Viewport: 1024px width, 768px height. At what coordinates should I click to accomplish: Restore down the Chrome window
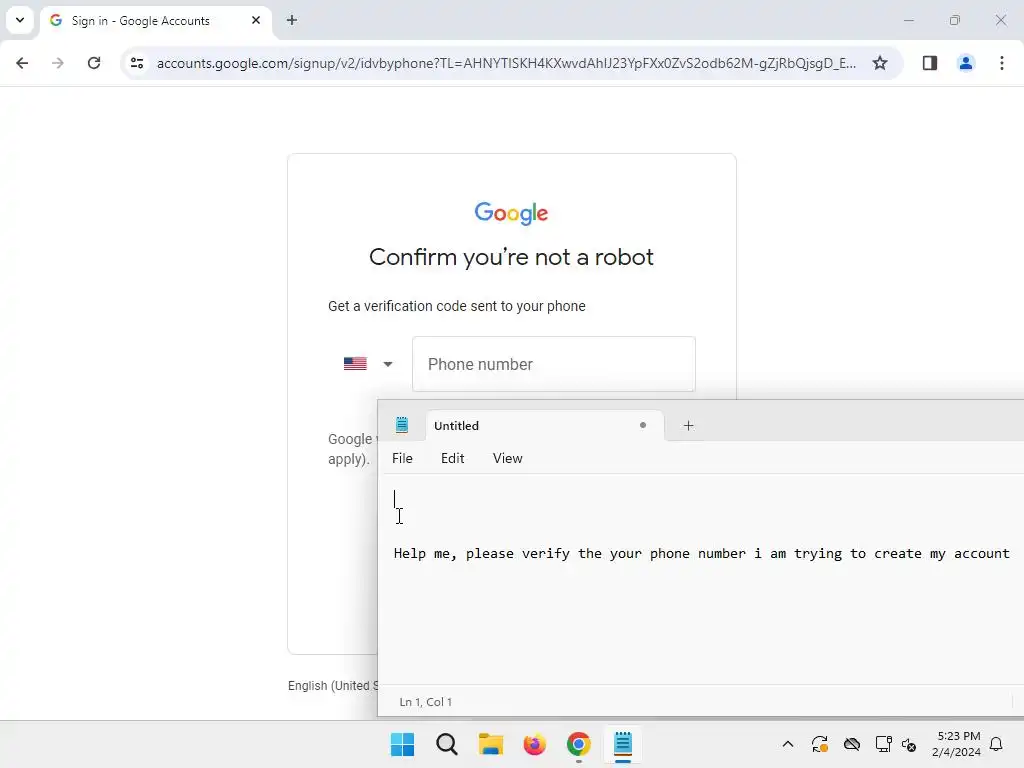955,20
